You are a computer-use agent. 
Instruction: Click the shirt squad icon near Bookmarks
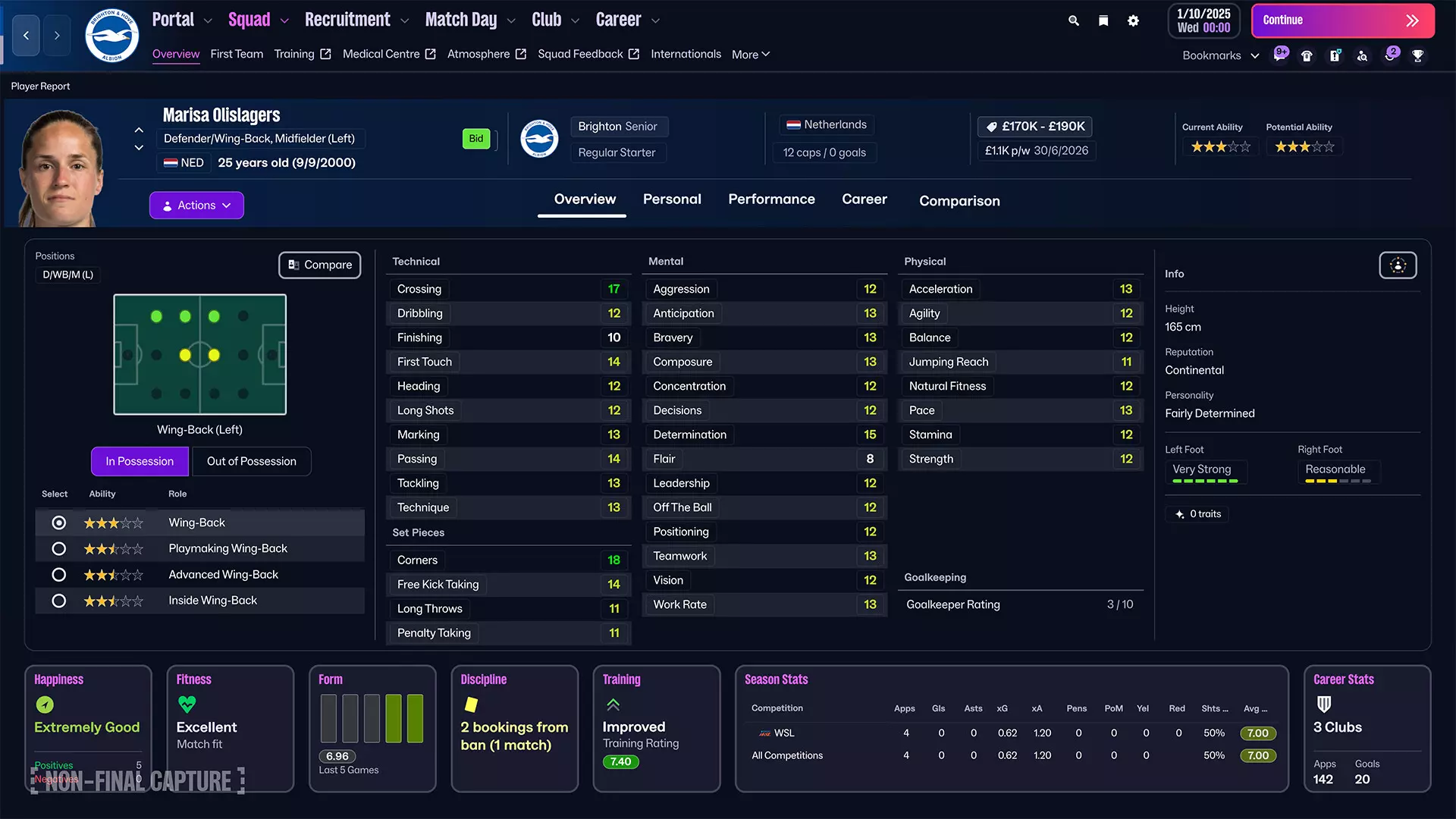pos(1307,55)
